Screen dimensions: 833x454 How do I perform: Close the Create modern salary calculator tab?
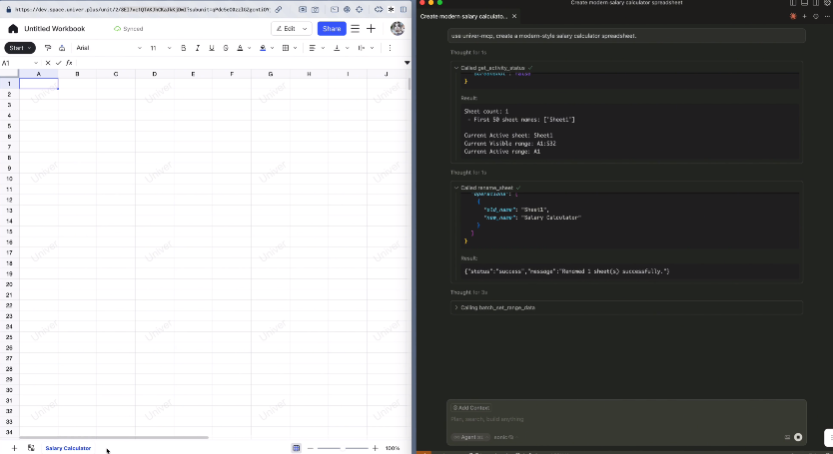tap(514, 16)
